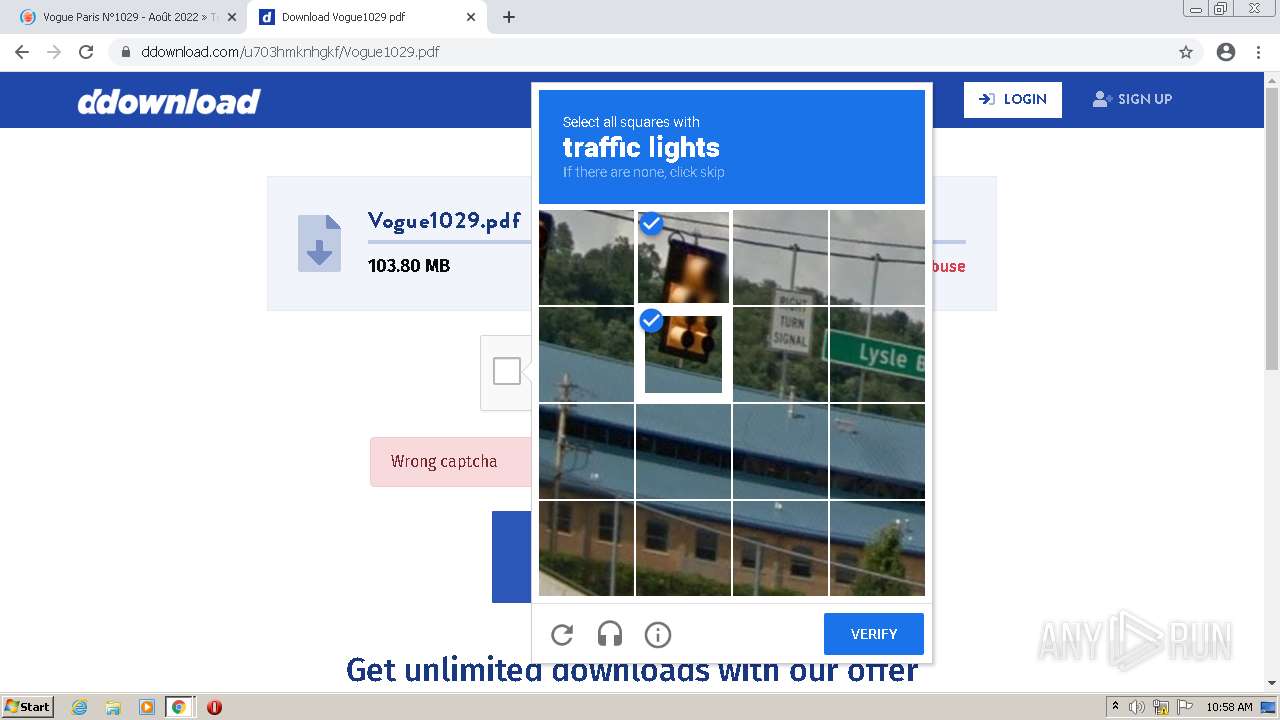Open the network tray icon

pos(1161,707)
